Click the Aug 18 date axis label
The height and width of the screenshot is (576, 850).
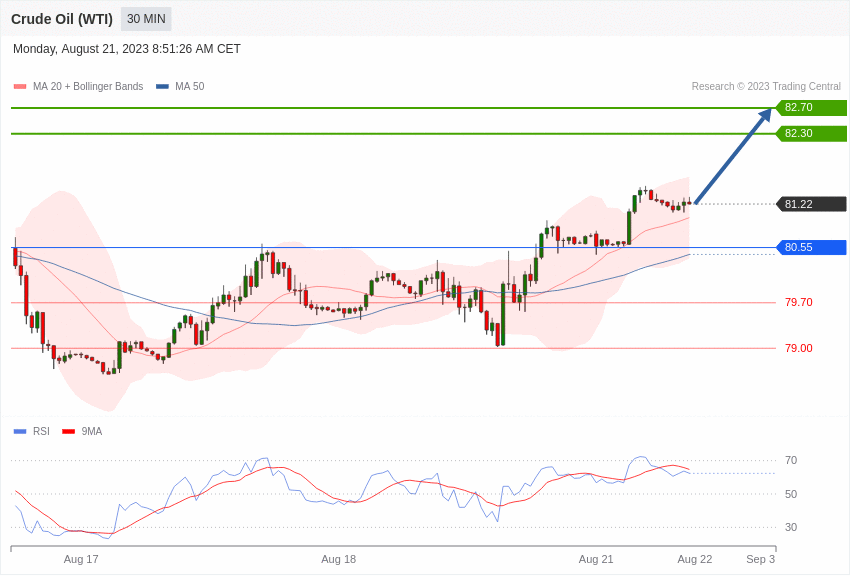[338, 559]
